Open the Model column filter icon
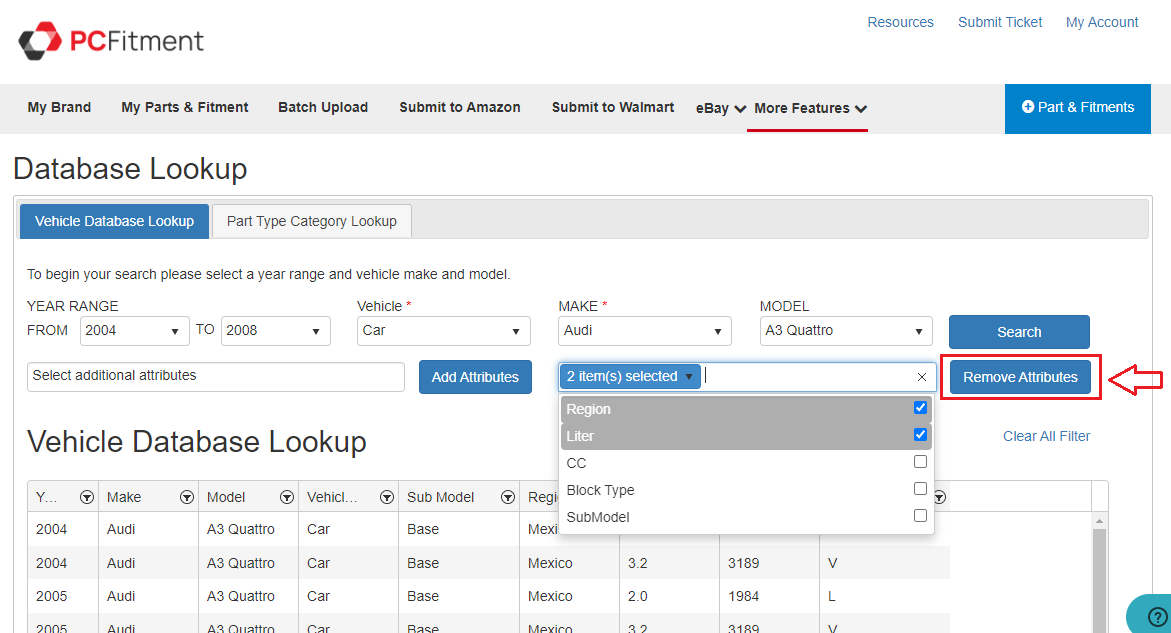The width and height of the screenshot is (1171, 633). [x=287, y=497]
